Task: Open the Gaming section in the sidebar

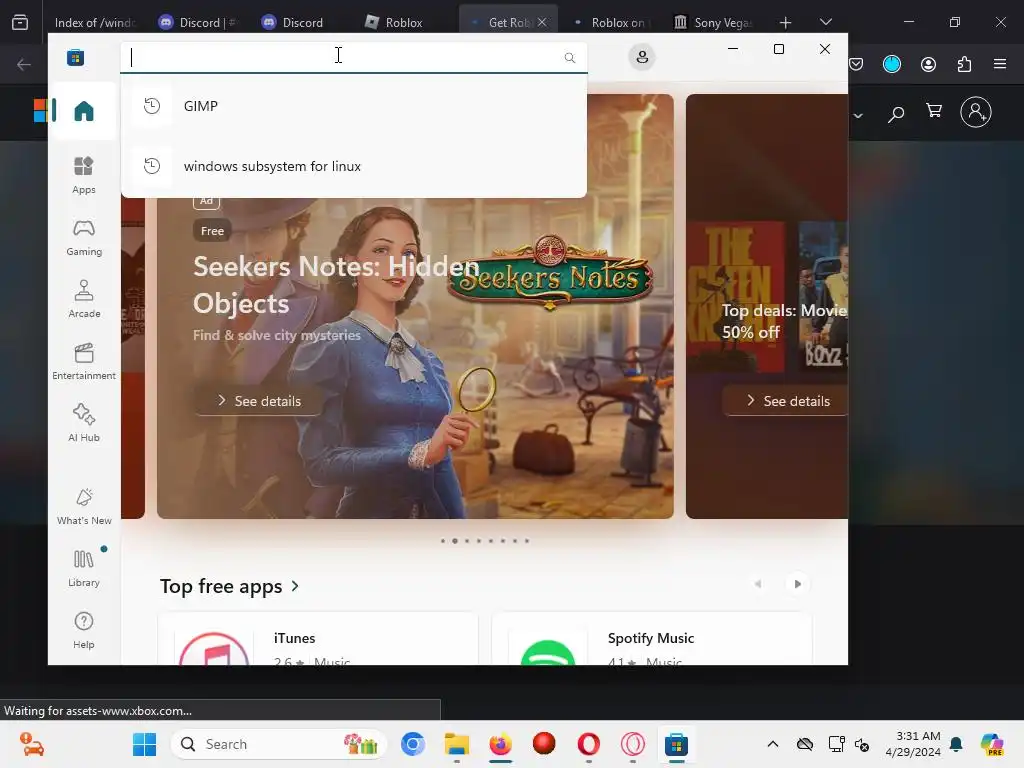Action: pyautogui.click(x=84, y=237)
